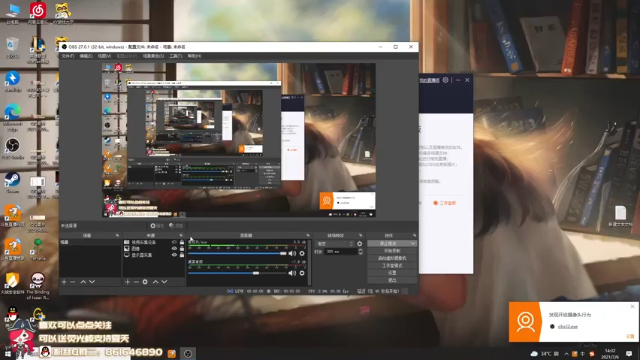Expand hidden system tray icons chevron
The height and width of the screenshot is (360, 640).
pyautogui.click(x=567, y=353)
